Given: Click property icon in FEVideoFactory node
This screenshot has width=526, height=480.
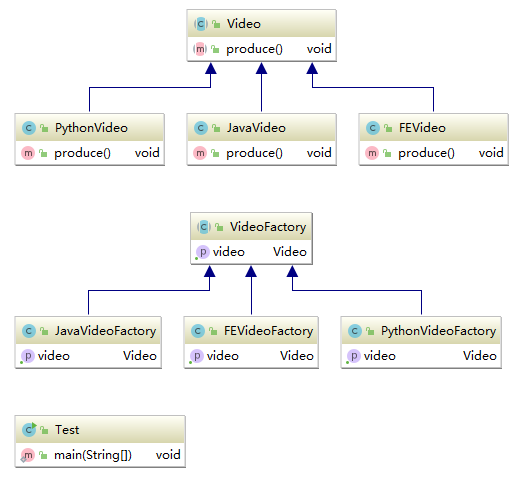Looking at the screenshot, I should (x=197, y=356).
